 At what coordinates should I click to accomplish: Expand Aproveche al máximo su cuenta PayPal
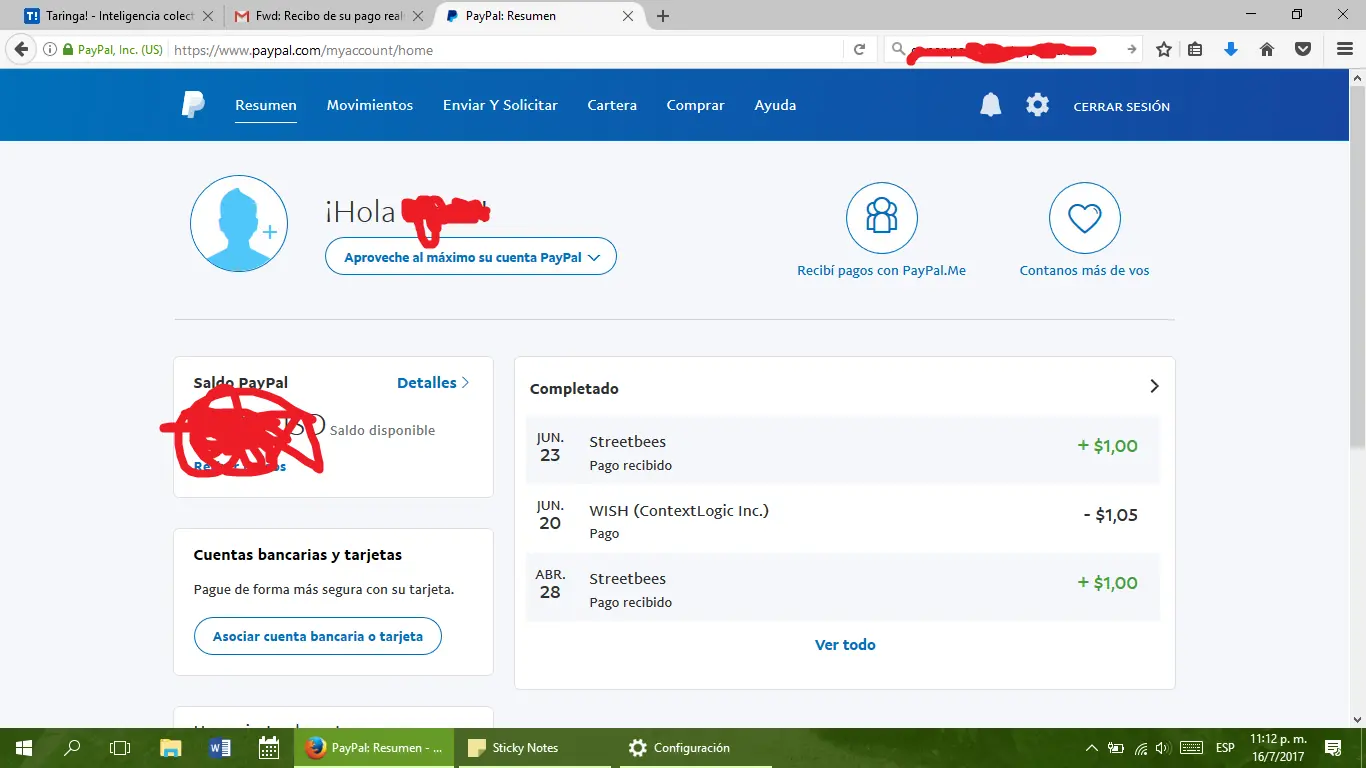click(471, 257)
